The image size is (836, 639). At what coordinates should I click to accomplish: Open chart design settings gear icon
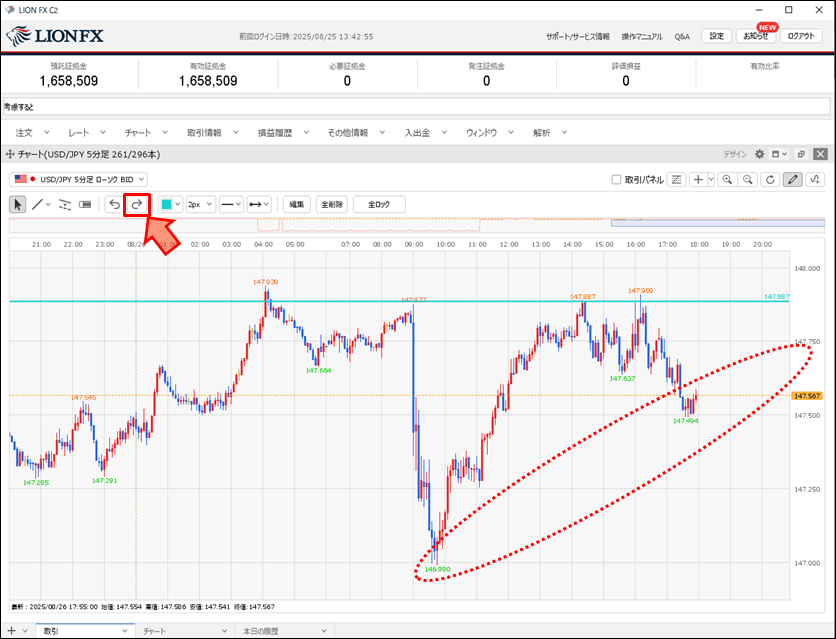pyautogui.click(x=760, y=155)
